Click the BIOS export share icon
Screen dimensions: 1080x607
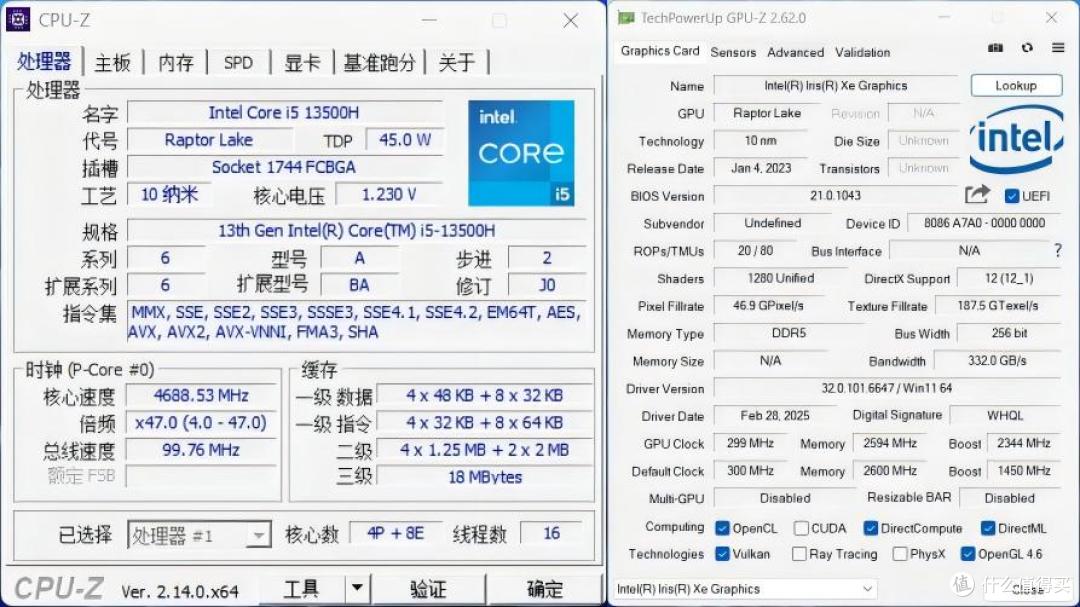tap(977, 195)
